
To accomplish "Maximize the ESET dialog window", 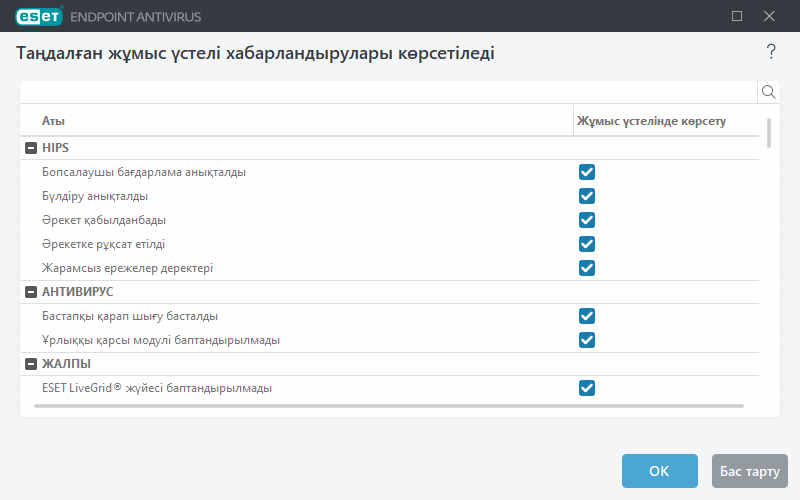I will (x=737, y=16).
